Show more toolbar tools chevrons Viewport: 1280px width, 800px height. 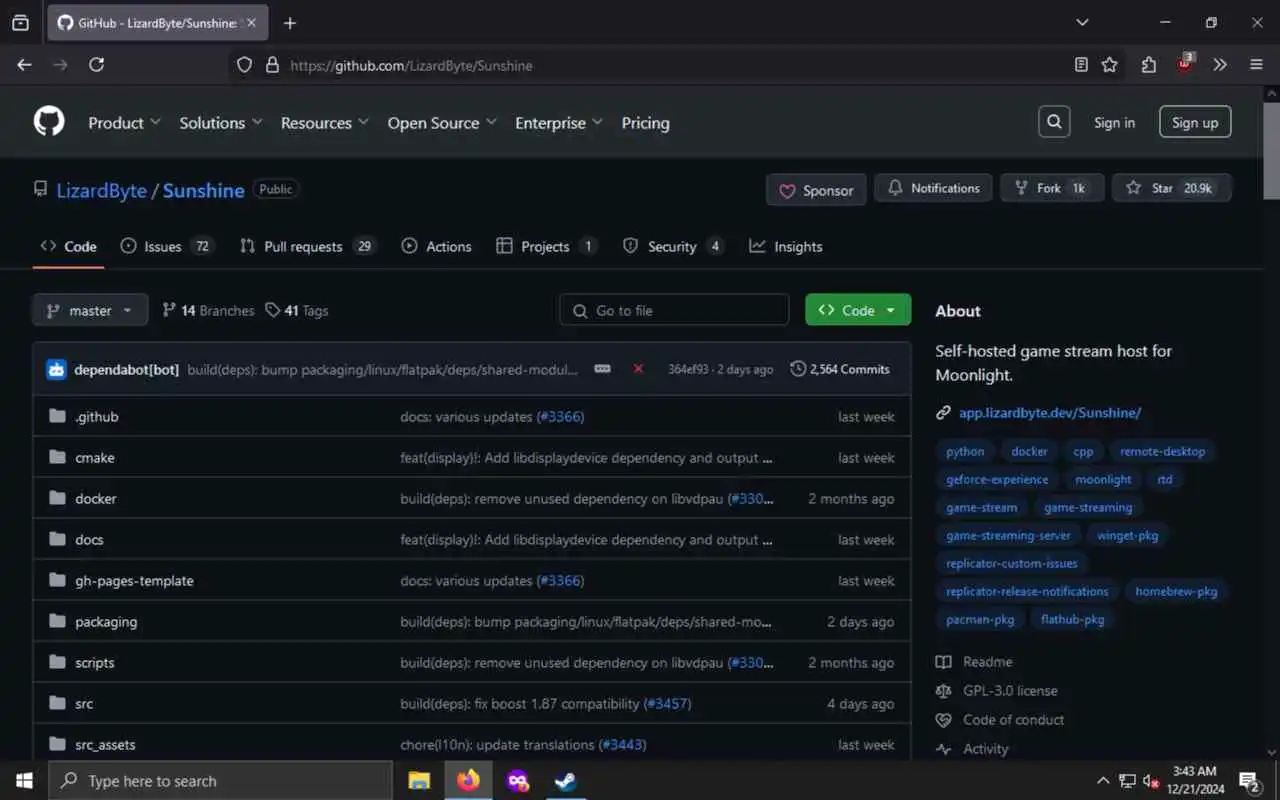(1220, 65)
